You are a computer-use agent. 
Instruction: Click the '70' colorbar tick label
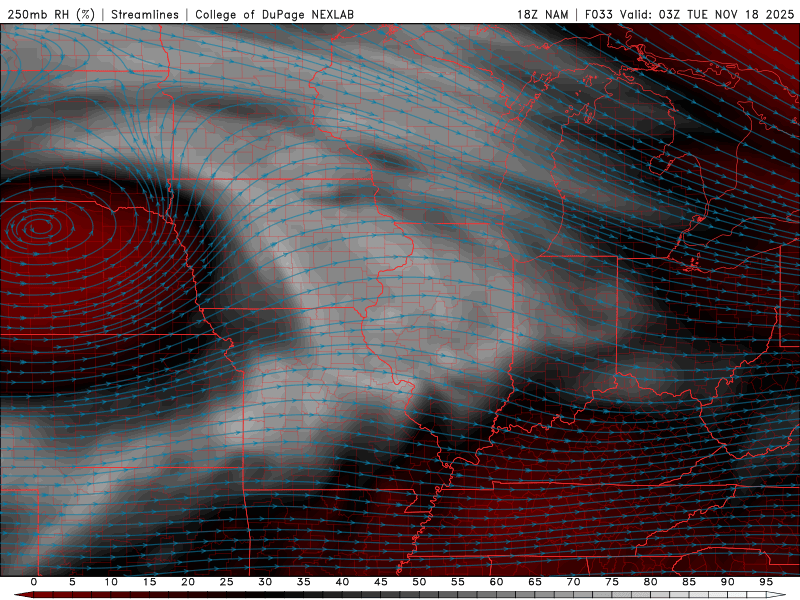[573, 582]
